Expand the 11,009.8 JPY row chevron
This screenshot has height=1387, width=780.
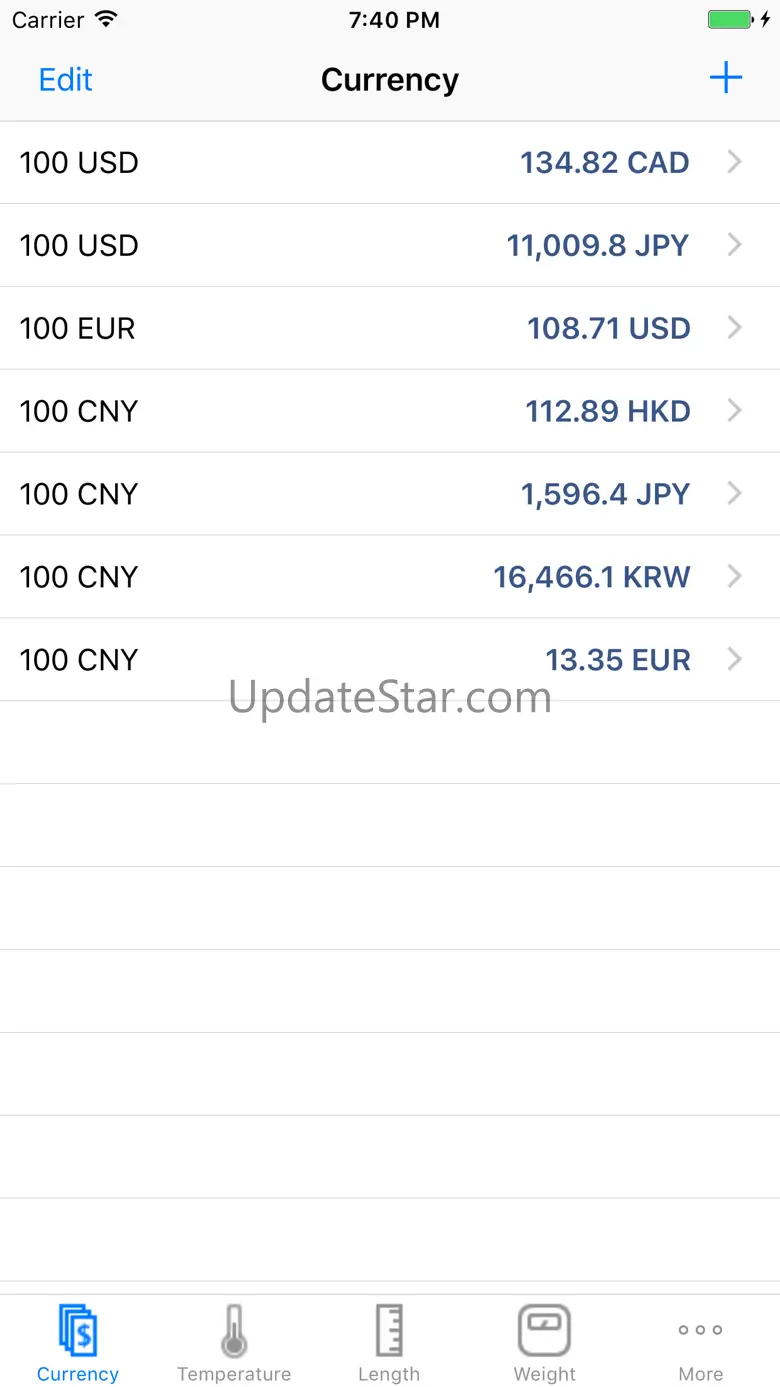click(x=735, y=245)
